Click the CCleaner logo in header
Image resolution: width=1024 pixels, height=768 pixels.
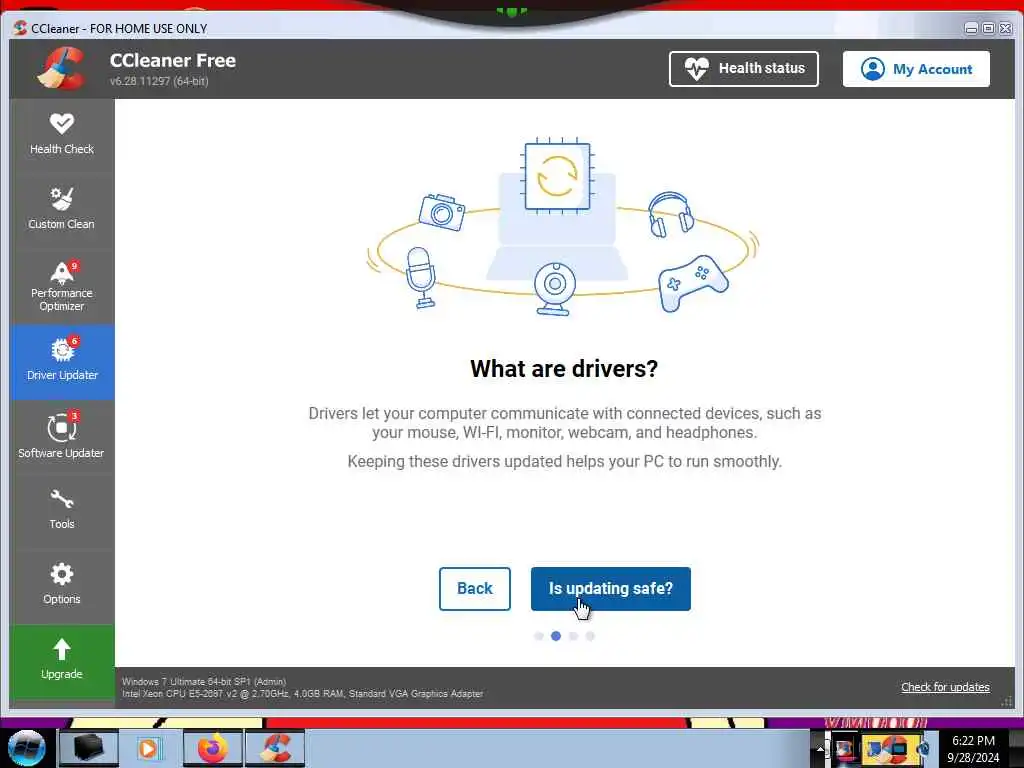(61, 69)
